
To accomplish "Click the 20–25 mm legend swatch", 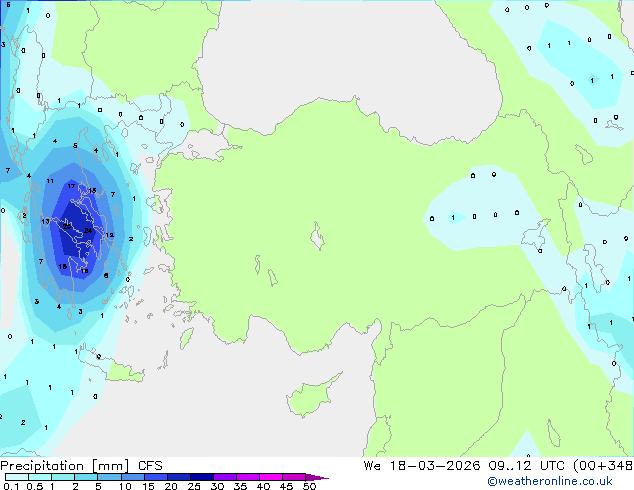I will 178,477.
